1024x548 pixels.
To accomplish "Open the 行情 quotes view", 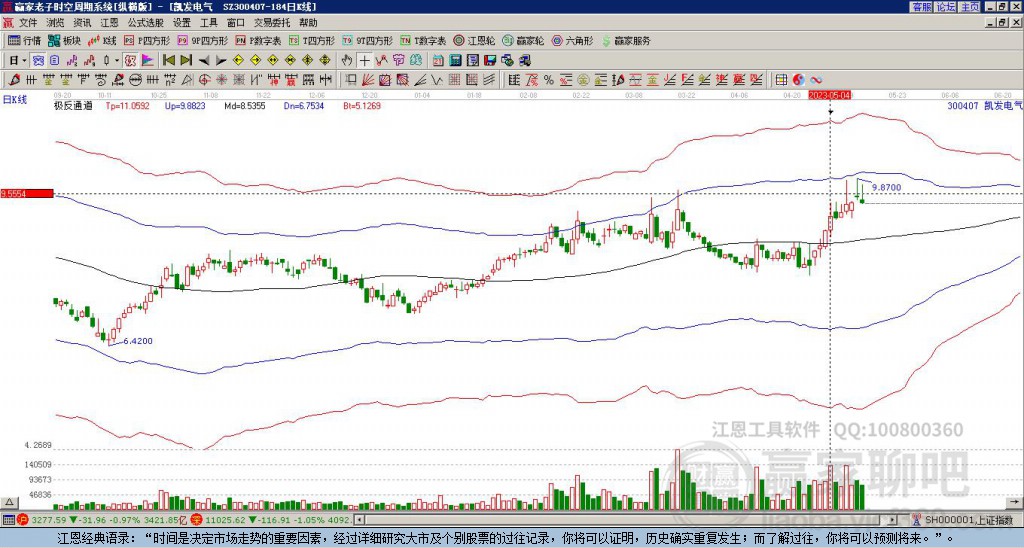I will 24,40.
